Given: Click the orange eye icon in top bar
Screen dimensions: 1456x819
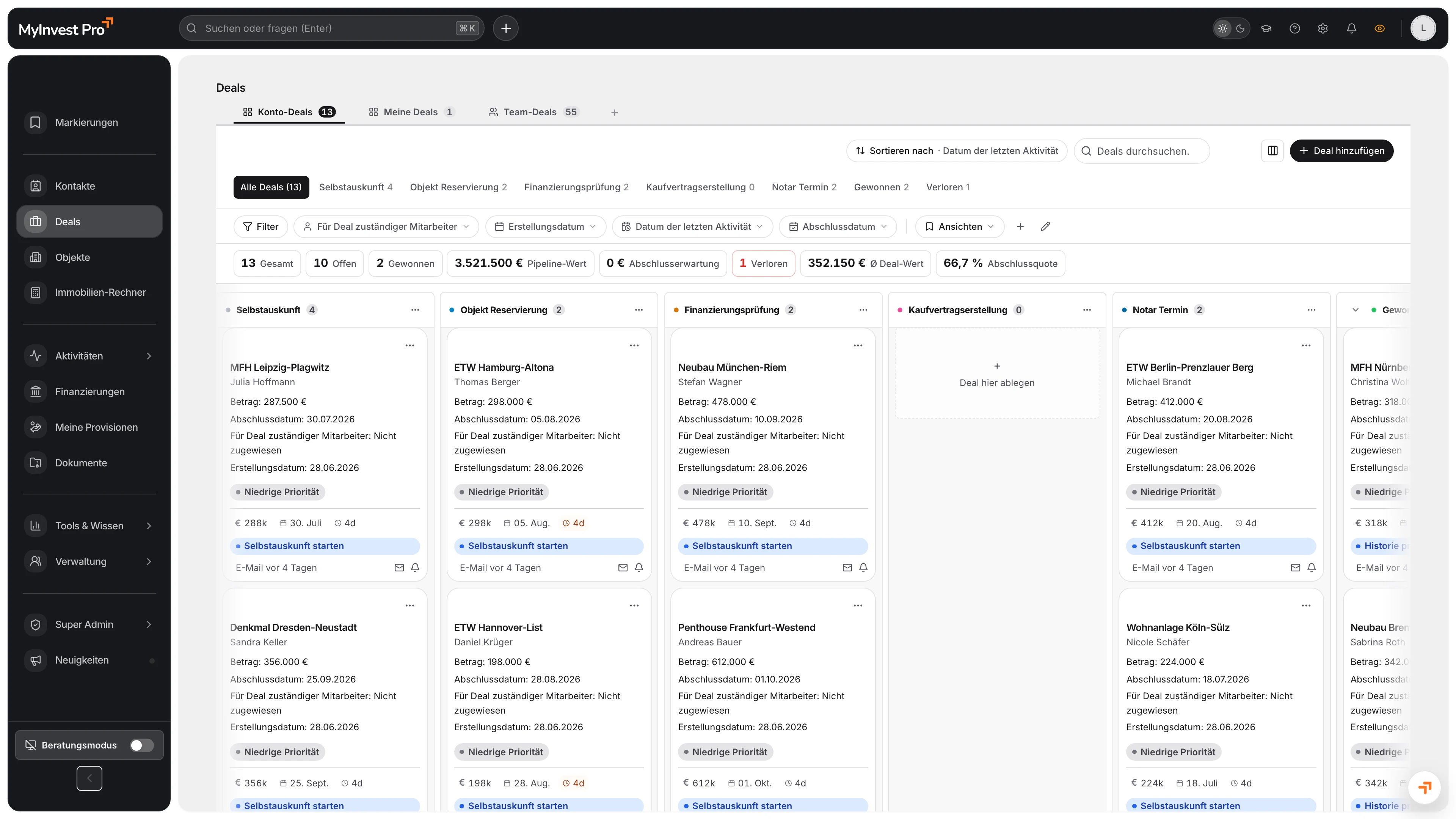Looking at the screenshot, I should pos(1380,28).
